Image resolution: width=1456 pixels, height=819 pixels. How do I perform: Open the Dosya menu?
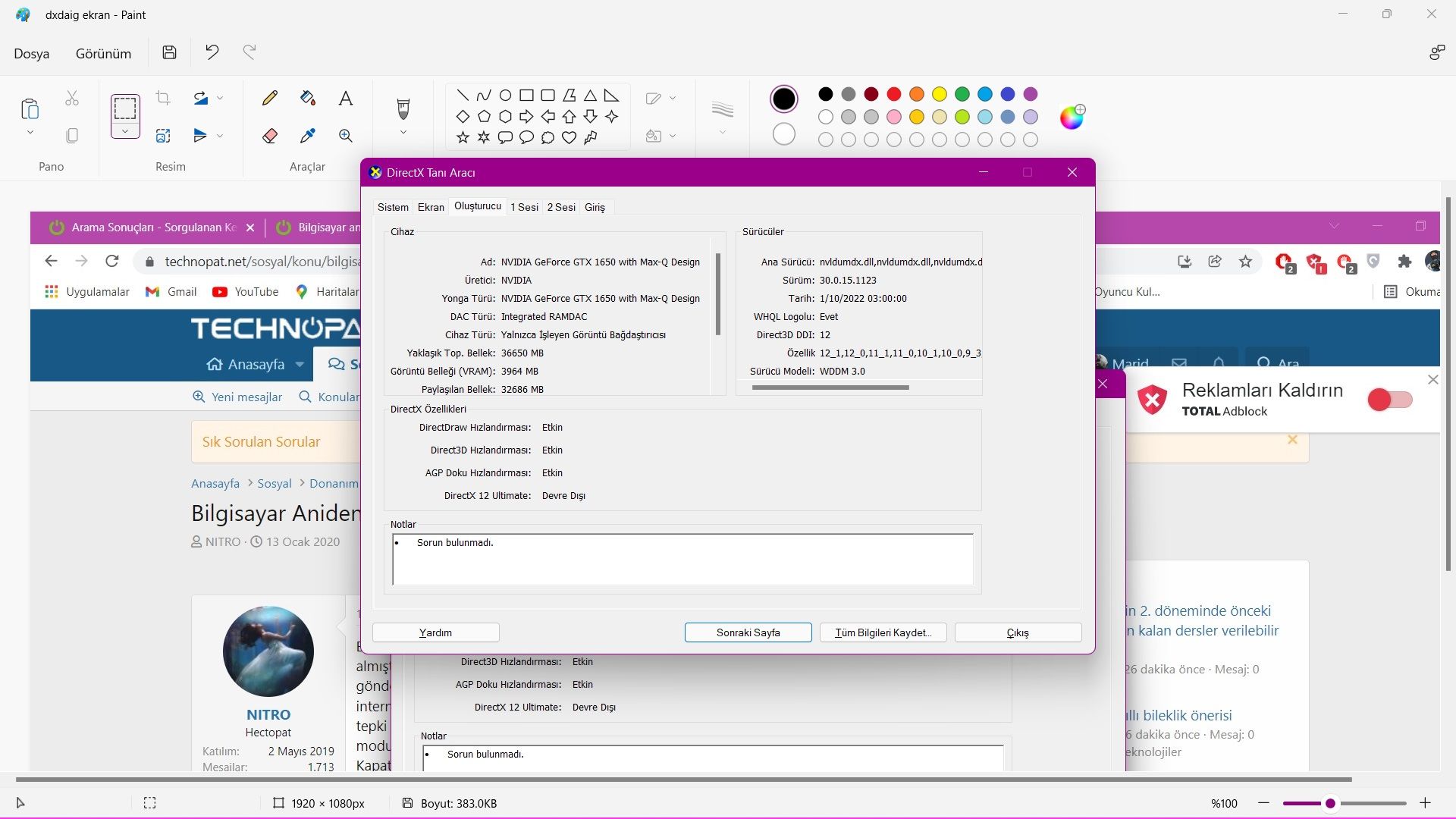tap(31, 53)
